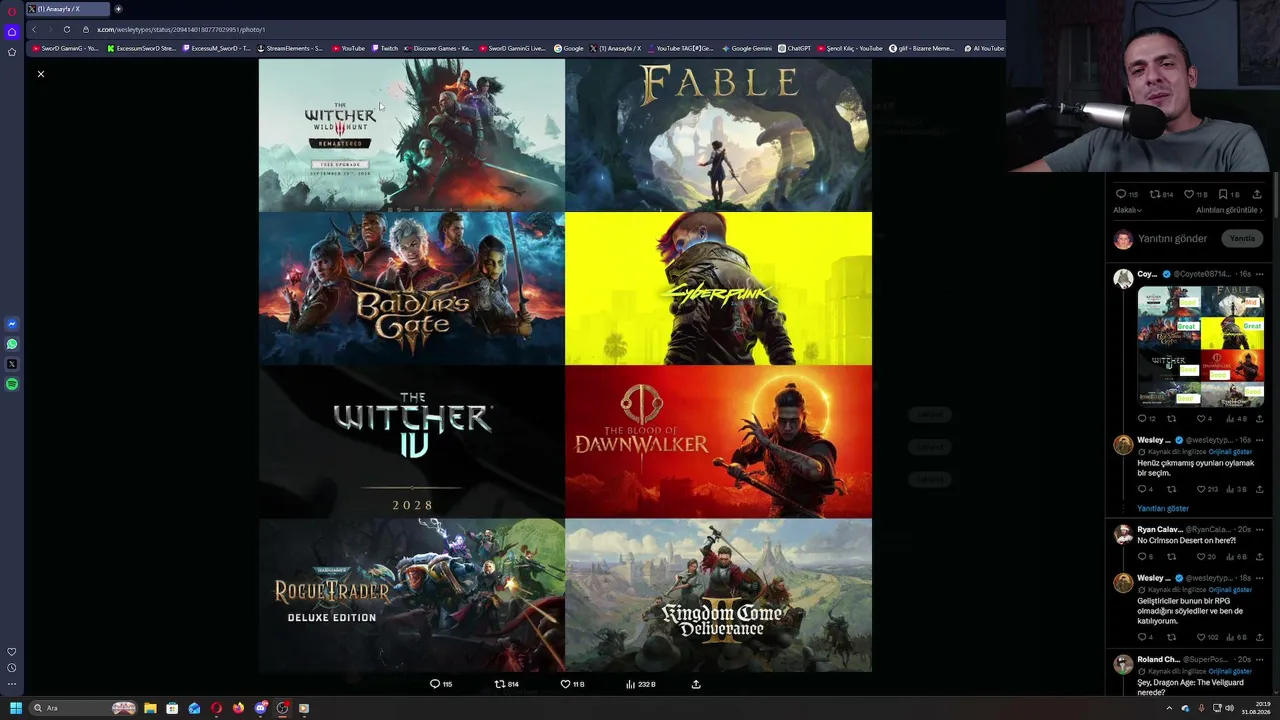The image size is (1280, 720).
Task: Open Discord from the taskbar
Action: click(260, 708)
